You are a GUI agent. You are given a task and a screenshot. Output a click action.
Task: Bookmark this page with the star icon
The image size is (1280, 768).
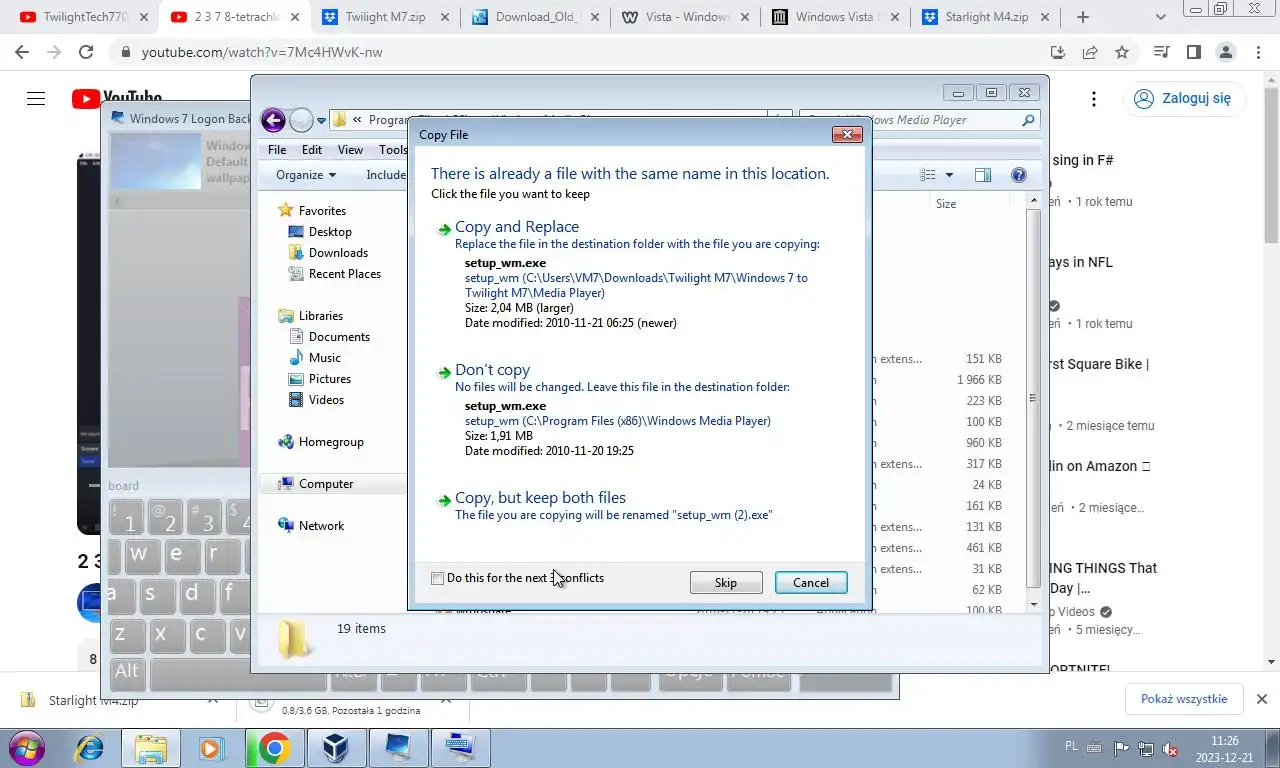1122,52
